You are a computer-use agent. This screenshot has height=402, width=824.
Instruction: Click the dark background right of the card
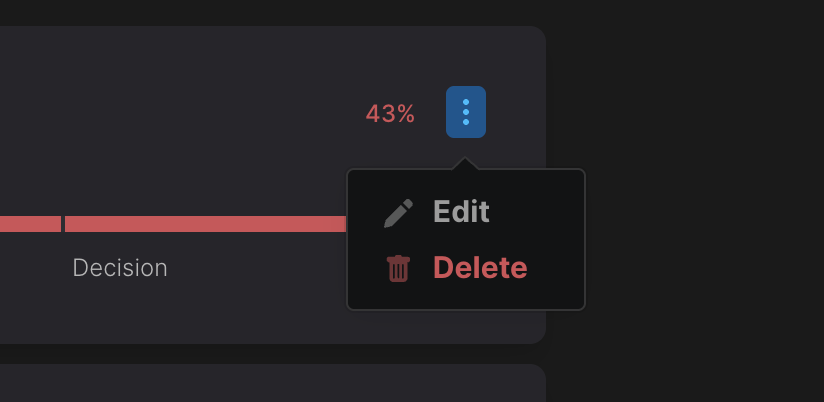(690, 200)
